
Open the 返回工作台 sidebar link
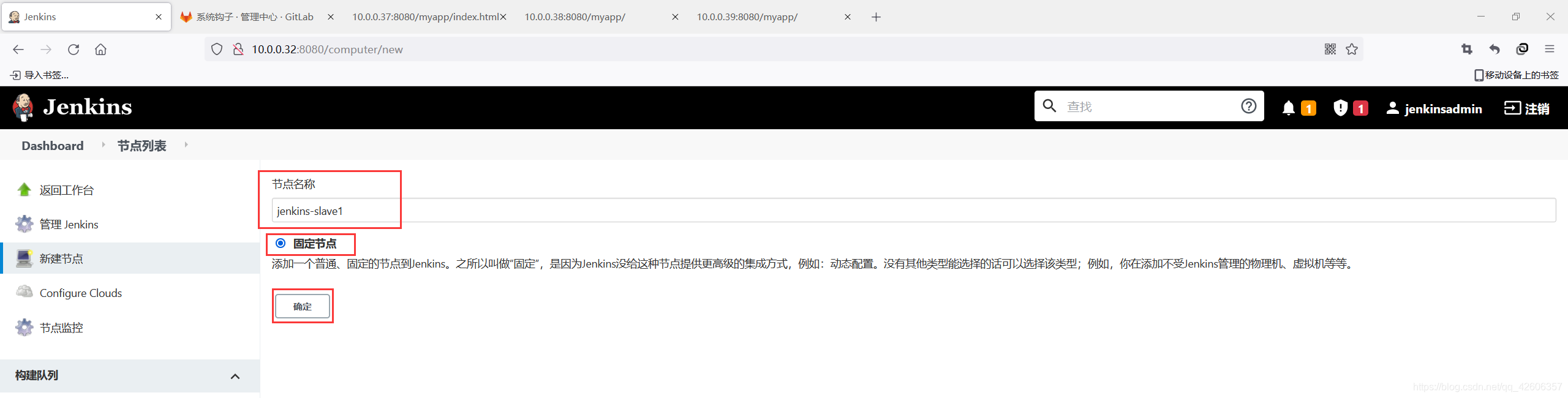[x=67, y=190]
